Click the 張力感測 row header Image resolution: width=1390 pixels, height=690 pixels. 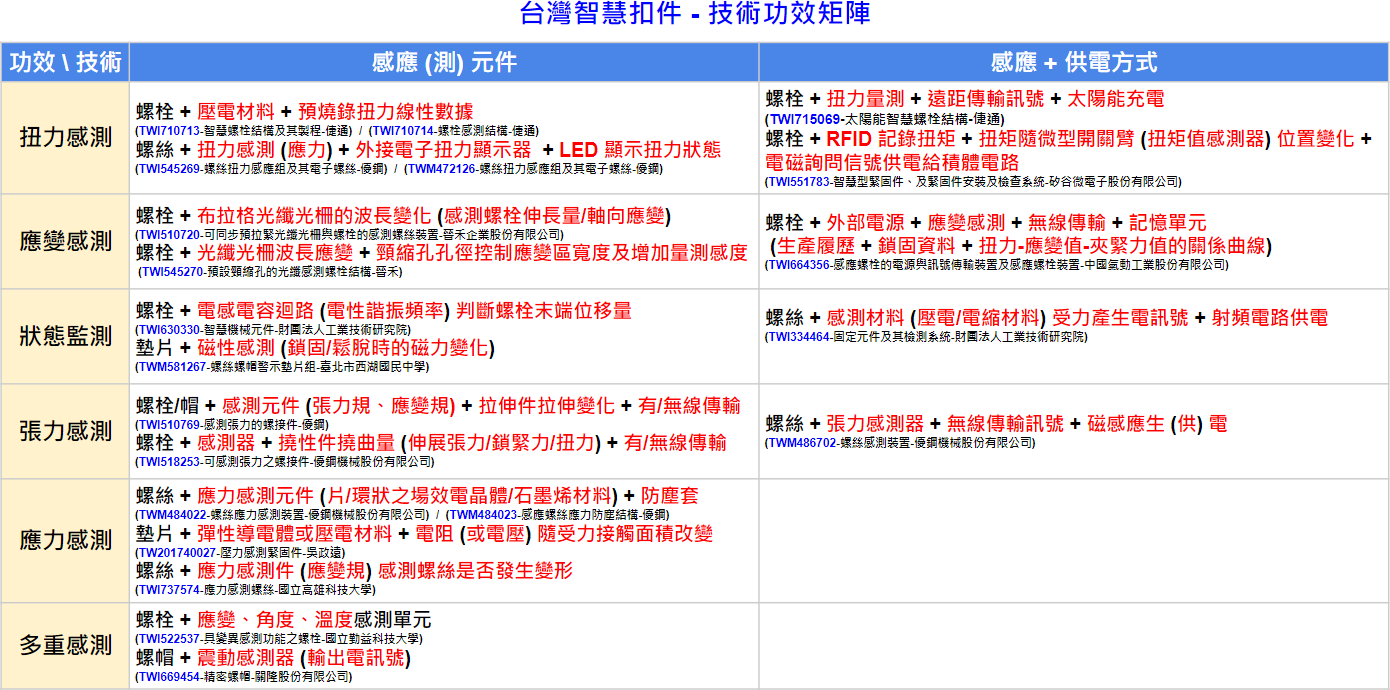tap(65, 431)
